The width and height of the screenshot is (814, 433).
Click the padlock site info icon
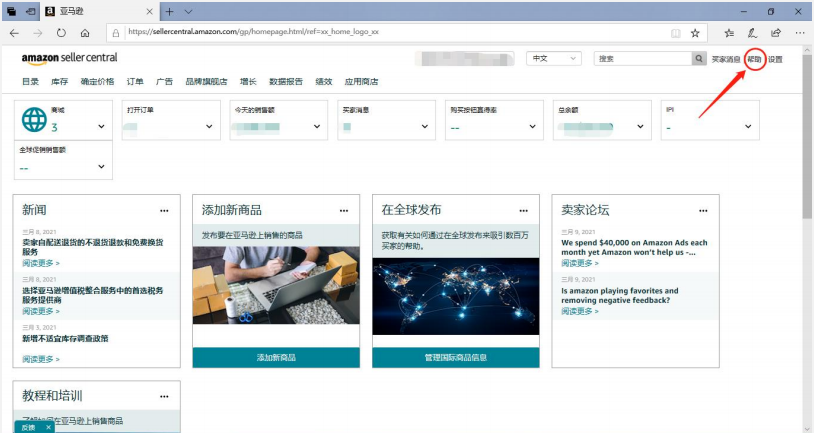[116, 33]
